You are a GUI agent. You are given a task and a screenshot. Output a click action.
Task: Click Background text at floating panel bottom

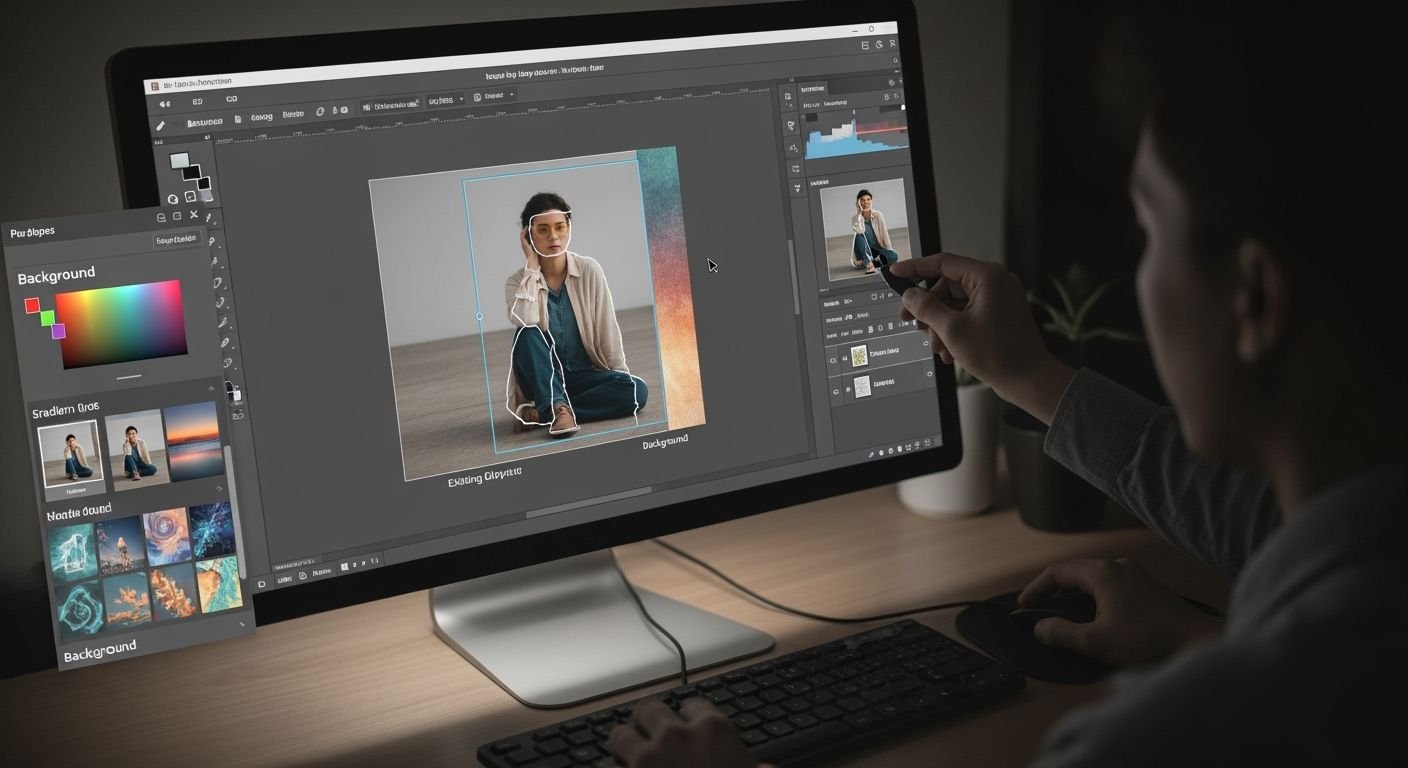click(100, 651)
